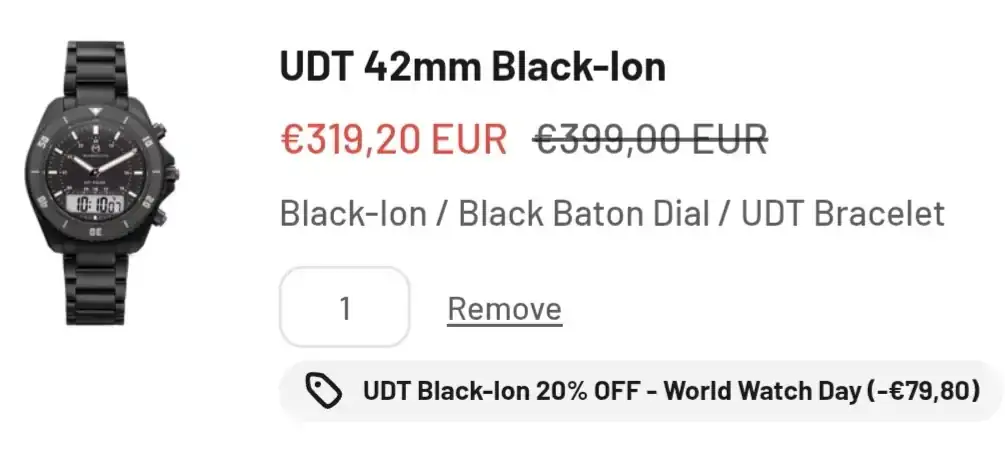Click the (-€79,80) discount amount
The width and height of the screenshot is (1005, 466).
coord(920,391)
